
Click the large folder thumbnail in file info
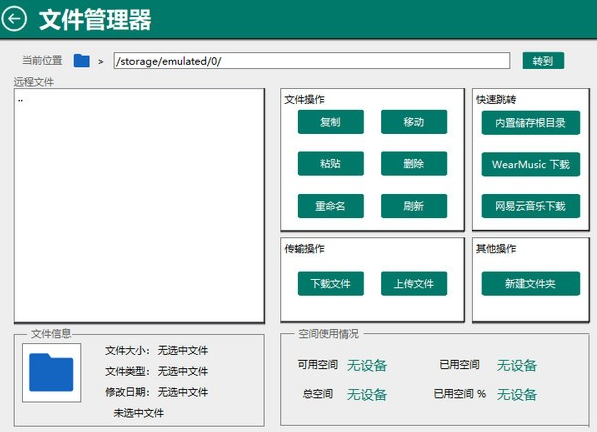[51, 373]
